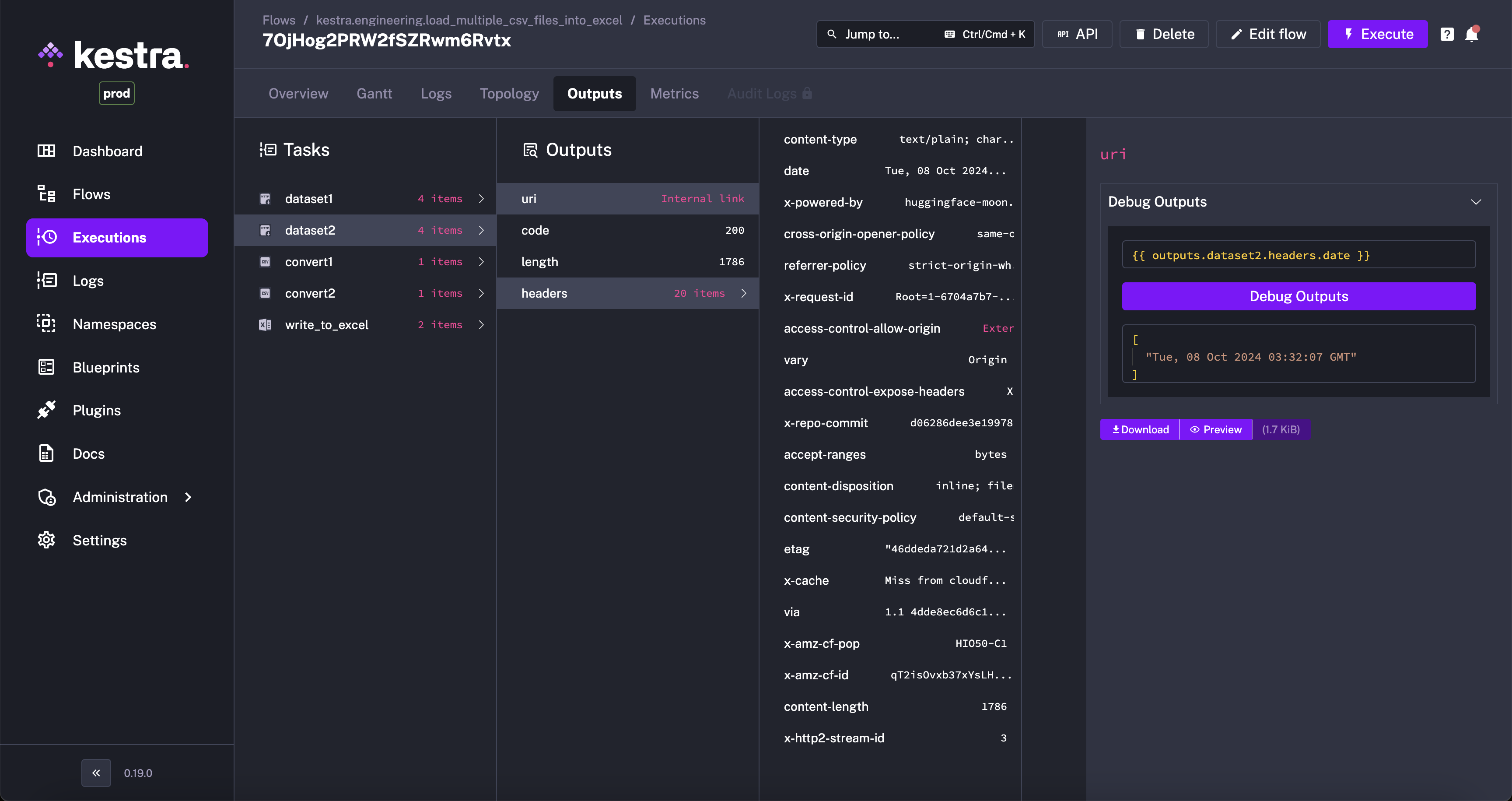Click the Edit flow button
The width and height of the screenshot is (1512, 801).
click(x=1267, y=33)
